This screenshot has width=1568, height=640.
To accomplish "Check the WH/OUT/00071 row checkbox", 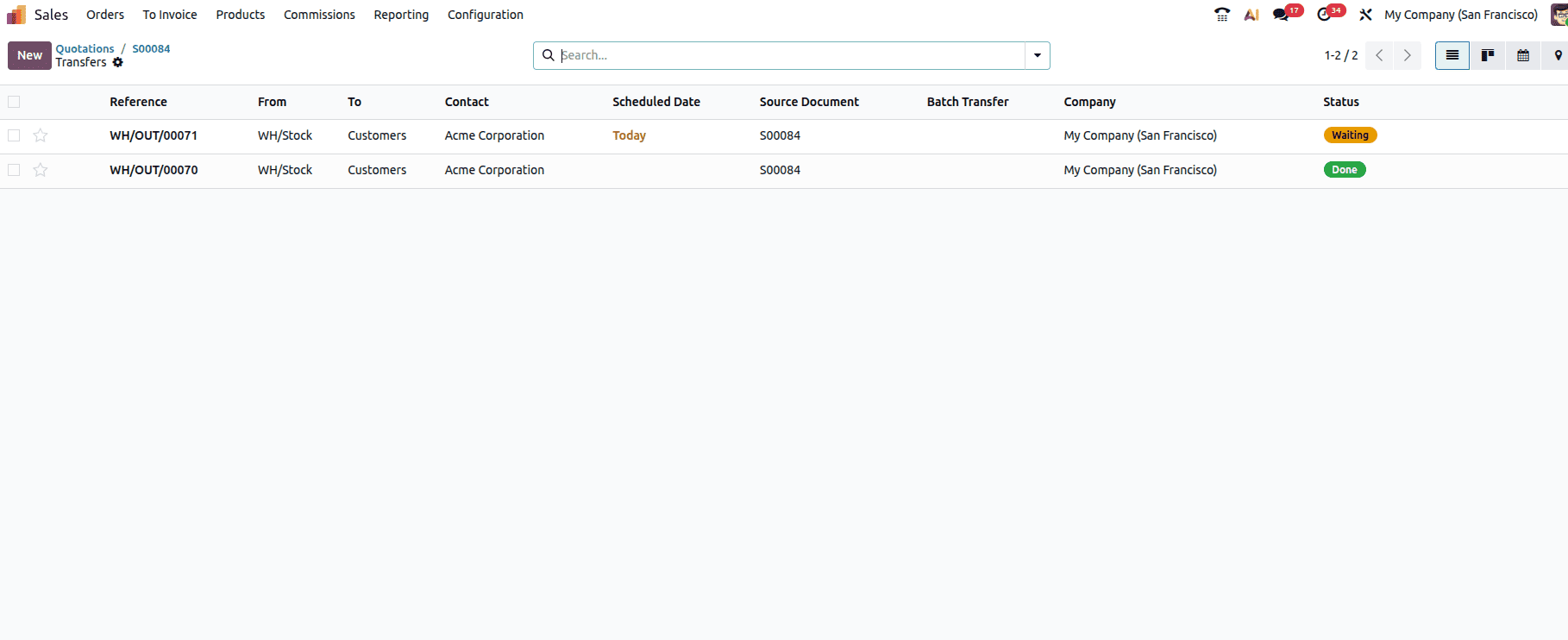I will click(x=14, y=135).
